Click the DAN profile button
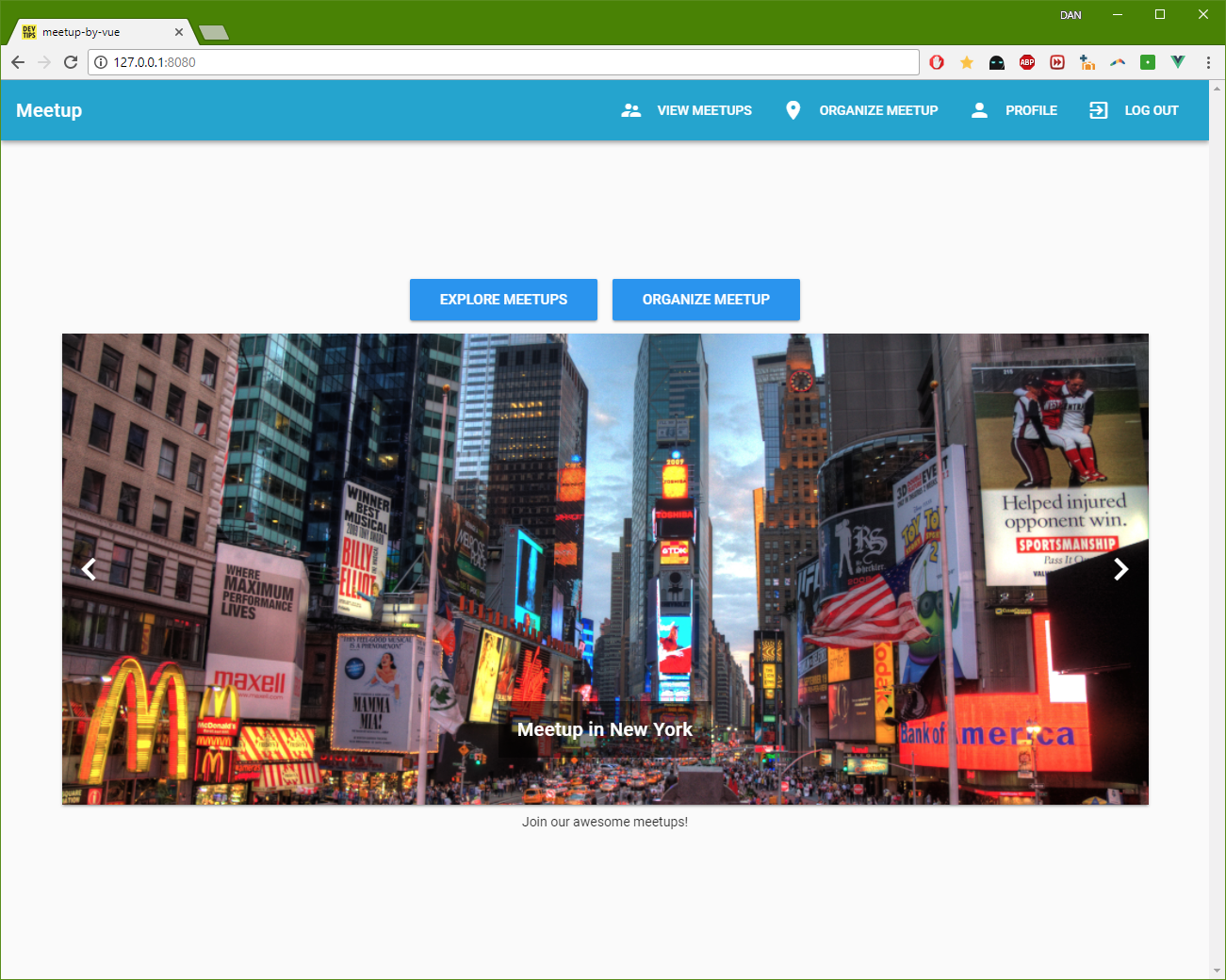 click(1071, 15)
